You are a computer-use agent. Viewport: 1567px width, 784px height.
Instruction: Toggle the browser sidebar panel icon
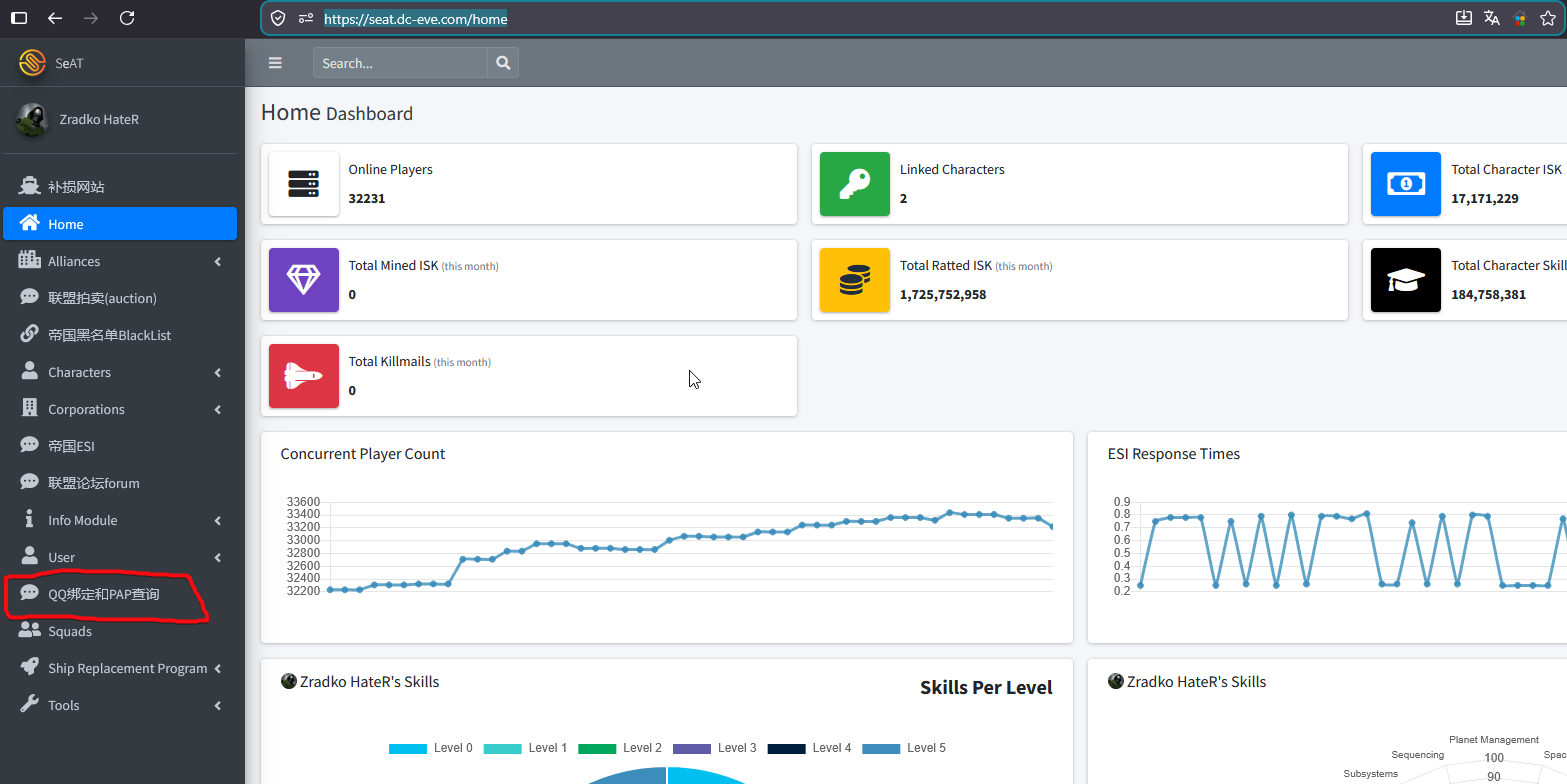pyautogui.click(x=19, y=18)
